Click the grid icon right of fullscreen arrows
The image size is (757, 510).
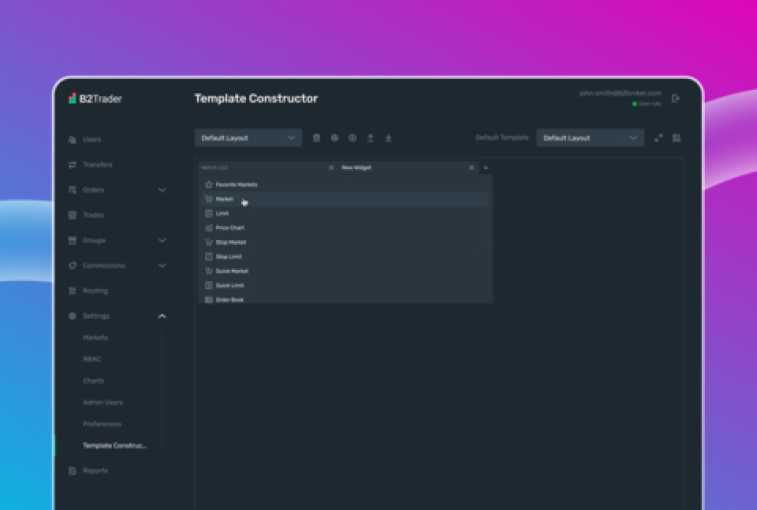click(x=677, y=138)
